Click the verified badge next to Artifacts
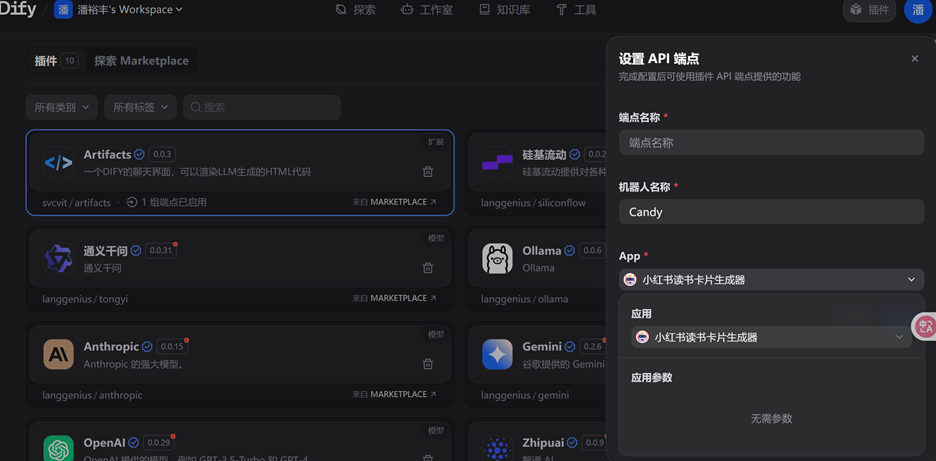This screenshot has width=936, height=461. [139, 155]
